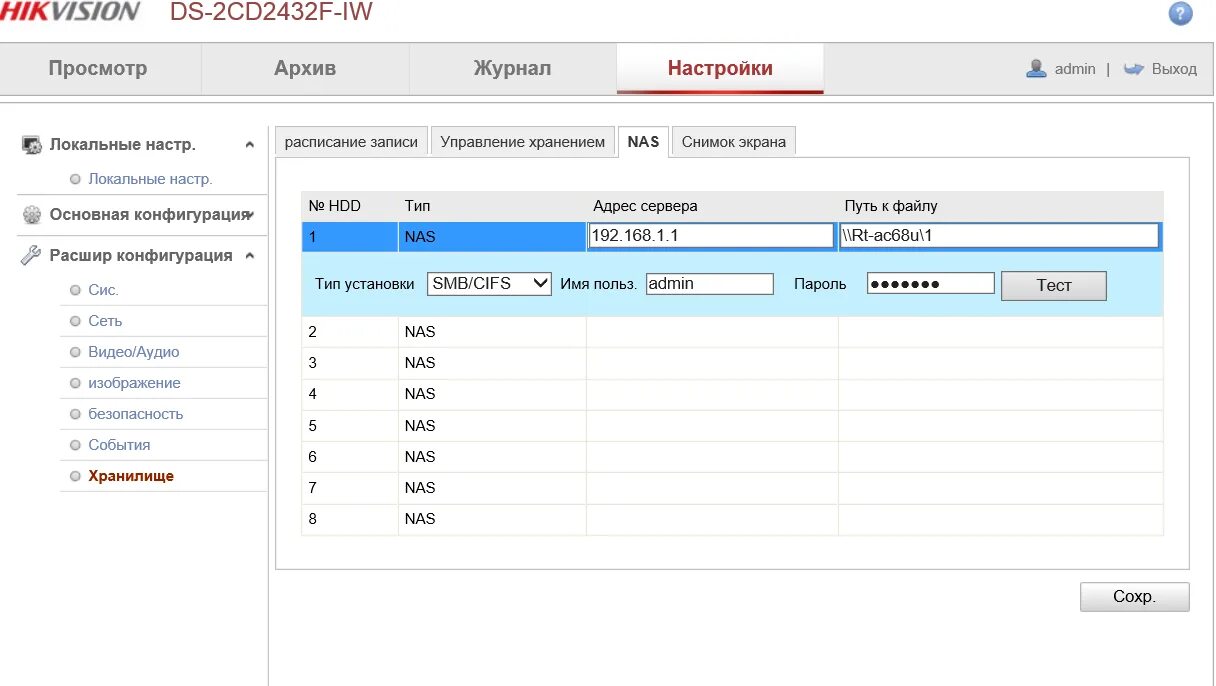Viewport: 1216px width, 686px height.
Task: Click the № HDD column header
Action: 334,206
